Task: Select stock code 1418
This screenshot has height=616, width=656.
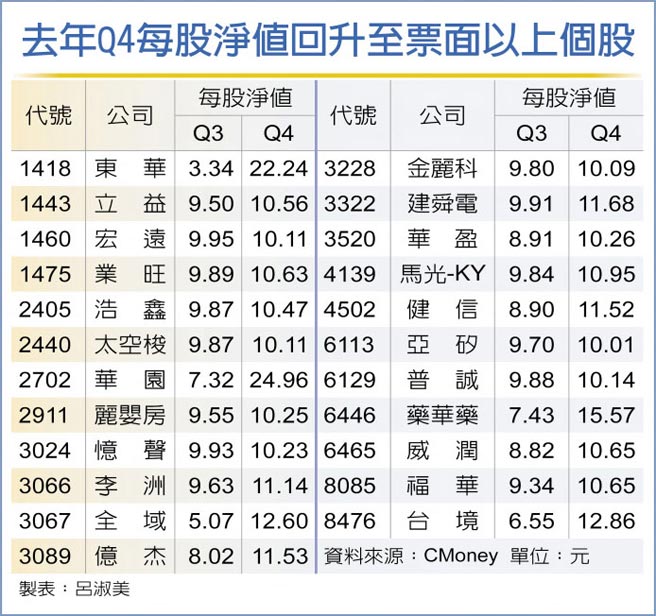Action: coord(45,169)
